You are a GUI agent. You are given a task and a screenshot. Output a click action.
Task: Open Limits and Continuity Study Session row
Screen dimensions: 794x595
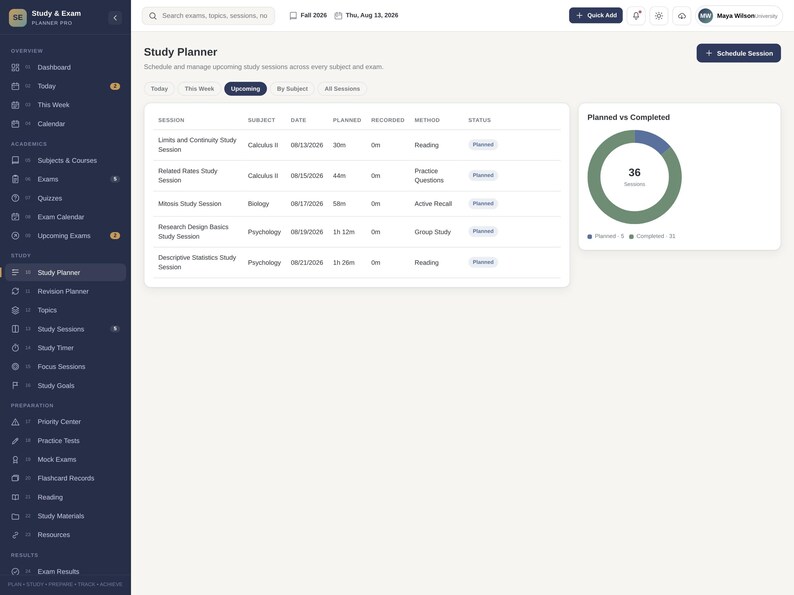pyautogui.click(x=357, y=145)
